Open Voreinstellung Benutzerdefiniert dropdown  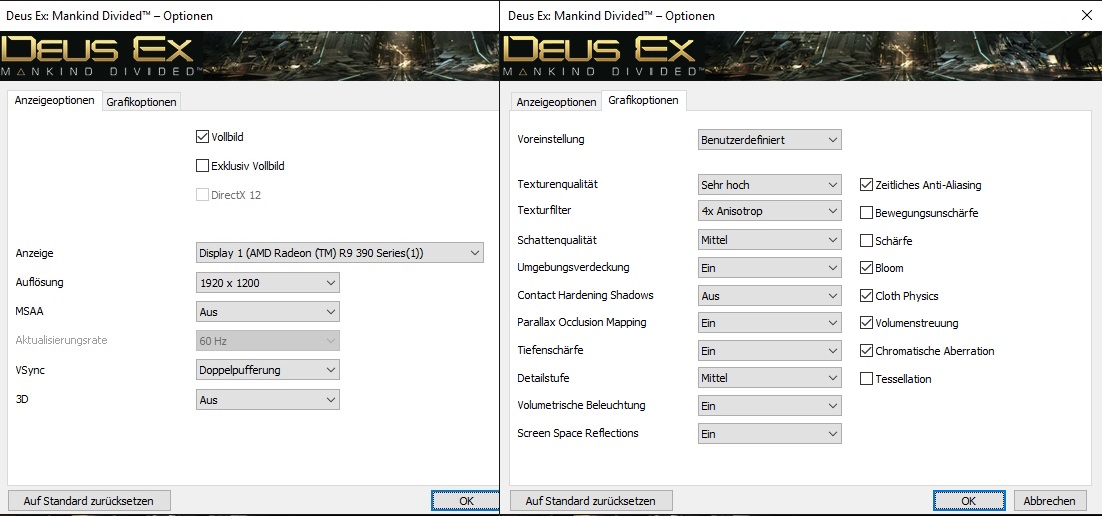[x=769, y=140]
